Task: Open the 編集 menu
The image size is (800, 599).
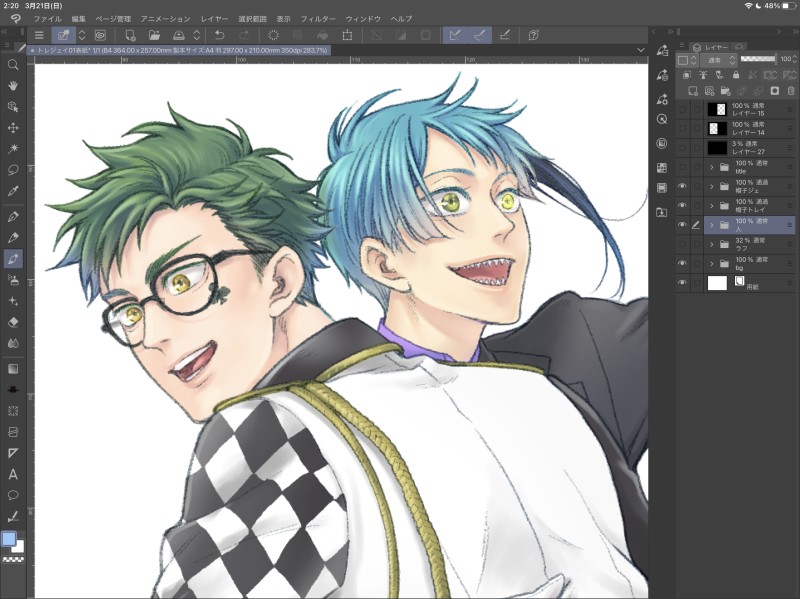Action: [x=79, y=19]
